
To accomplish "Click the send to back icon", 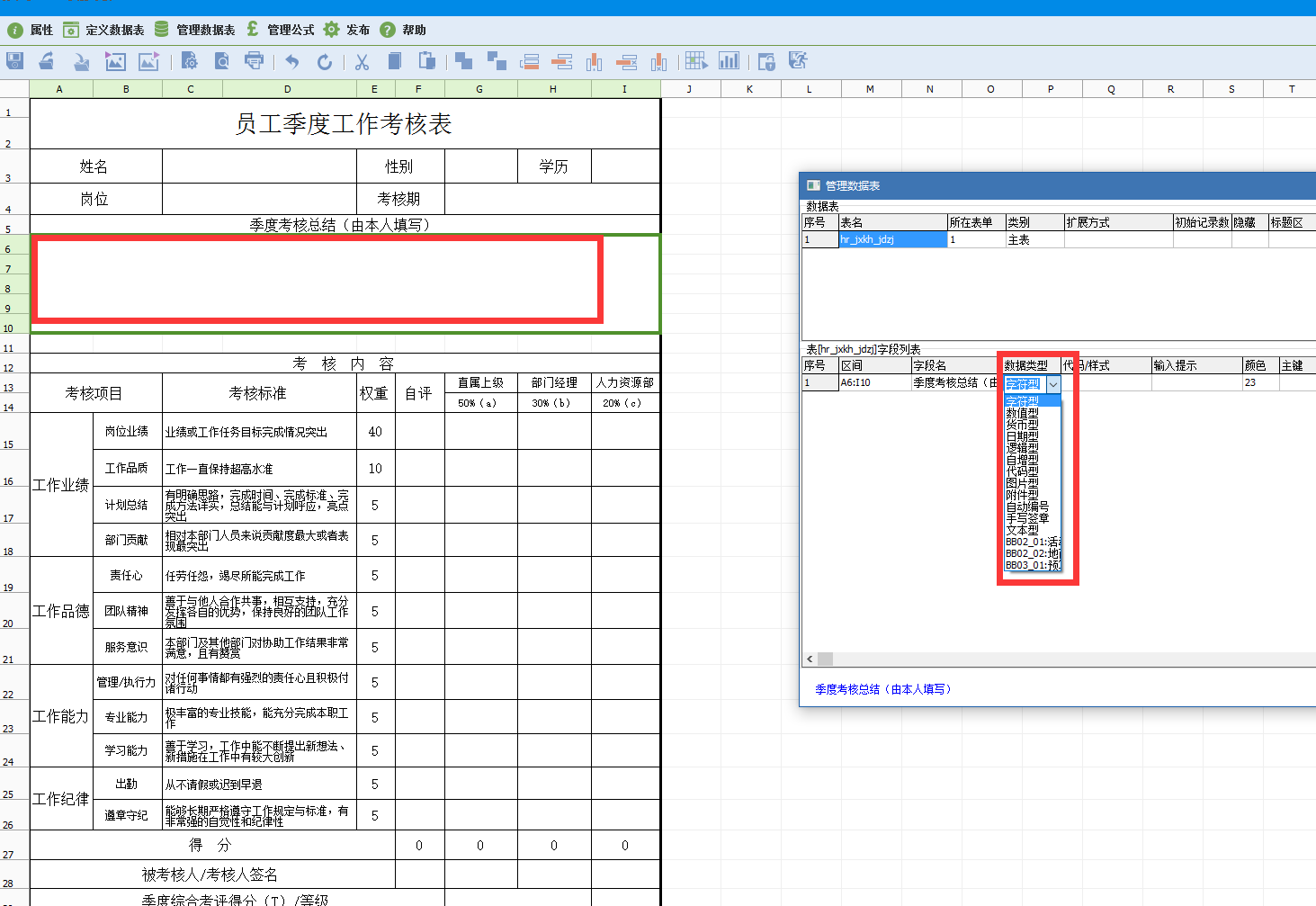I will pos(497,61).
